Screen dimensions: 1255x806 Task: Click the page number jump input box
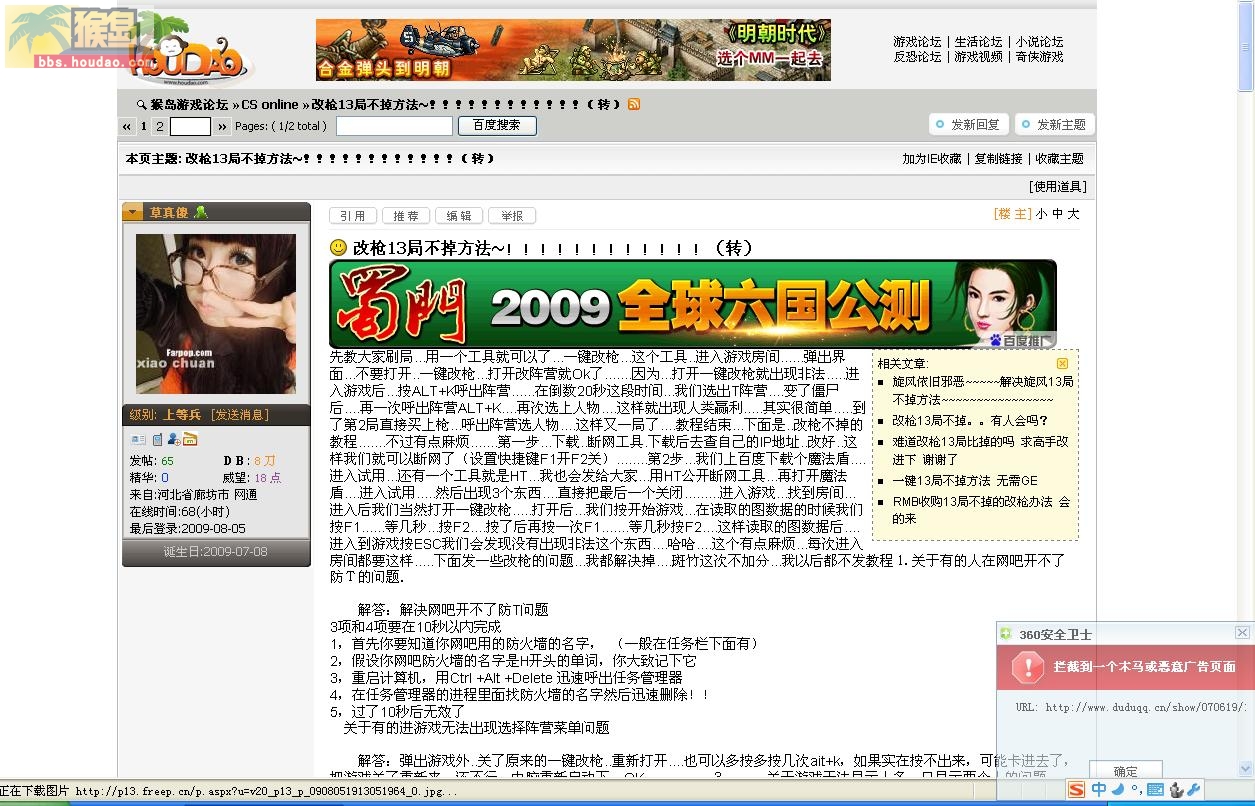(x=190, y=126)
